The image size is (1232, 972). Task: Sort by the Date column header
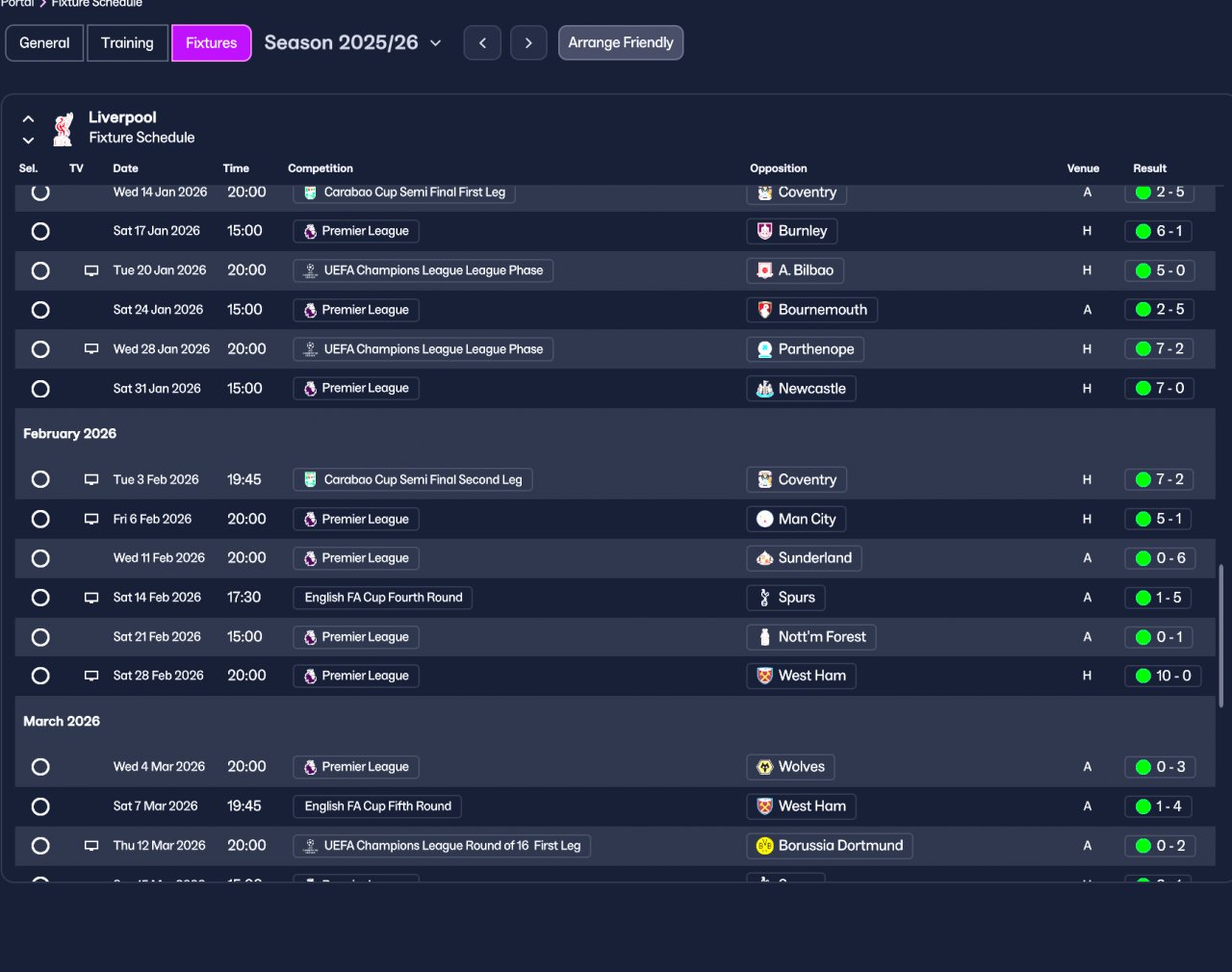125,168
